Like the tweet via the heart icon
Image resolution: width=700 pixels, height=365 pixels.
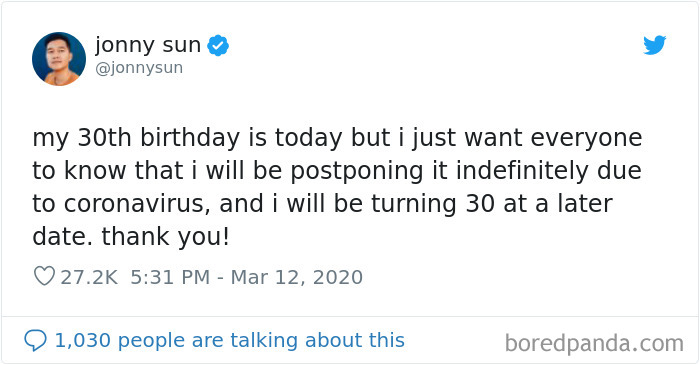[44, 276]
